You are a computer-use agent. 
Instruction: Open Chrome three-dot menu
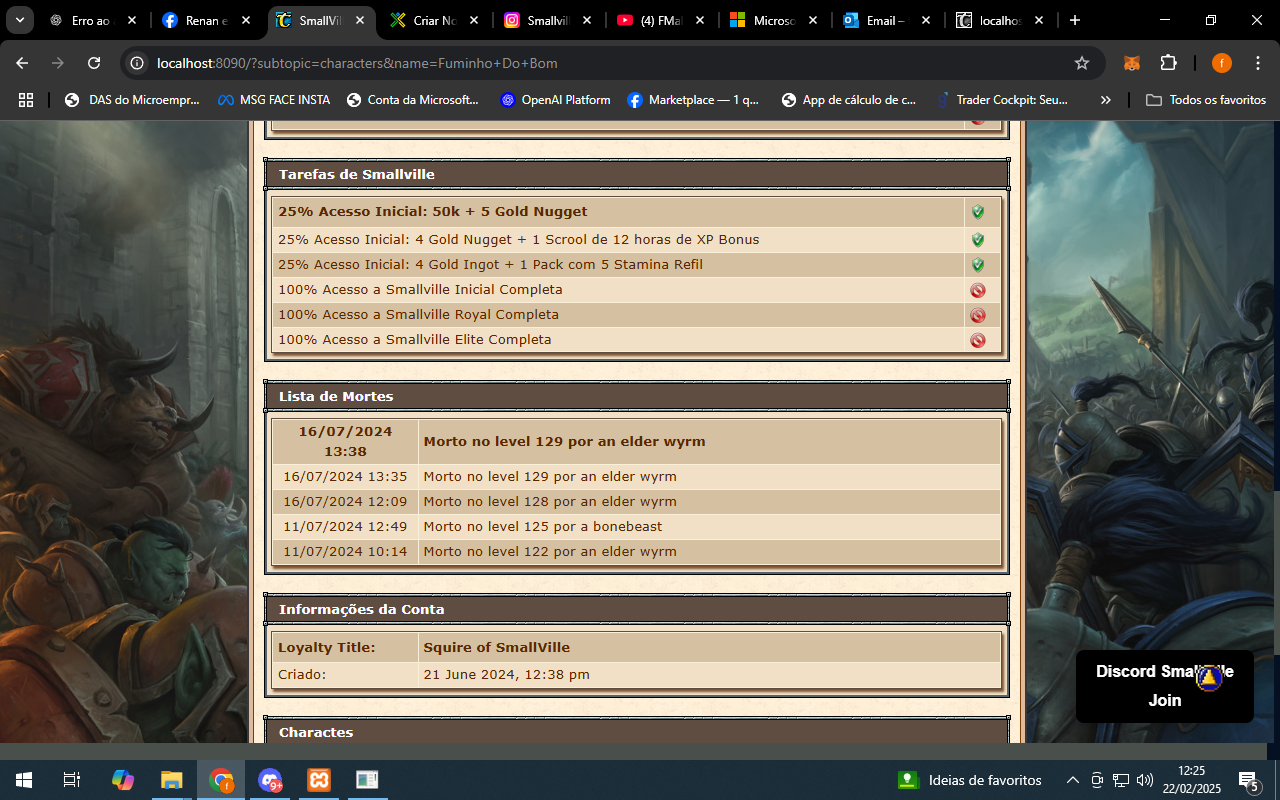1258,63
